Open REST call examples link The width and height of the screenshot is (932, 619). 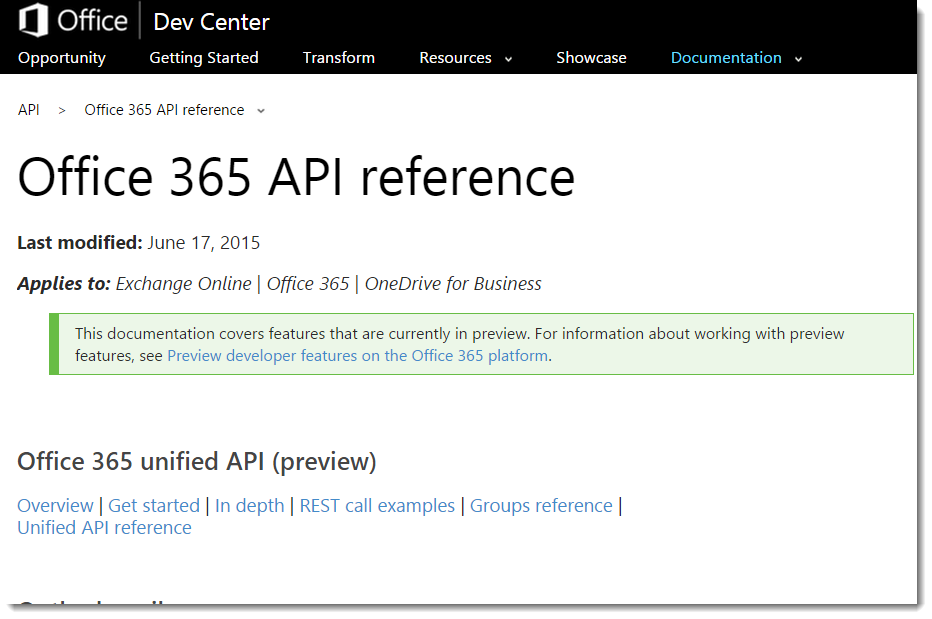(377, 505)
